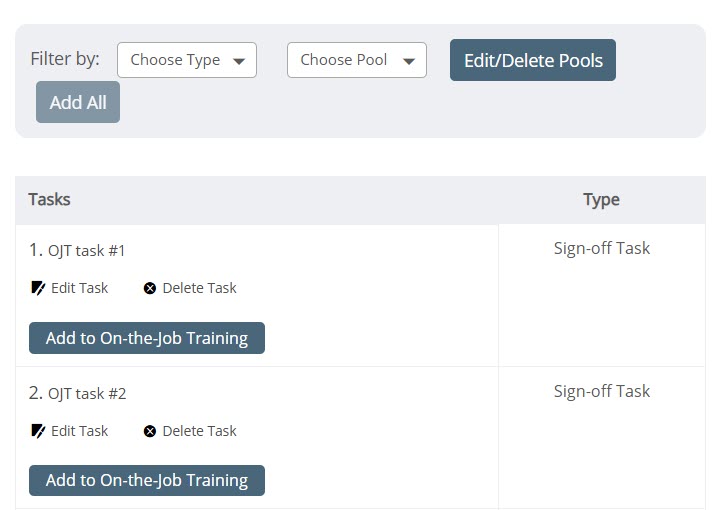Click the Delete Task link for task #1

(x=199, y=288)
